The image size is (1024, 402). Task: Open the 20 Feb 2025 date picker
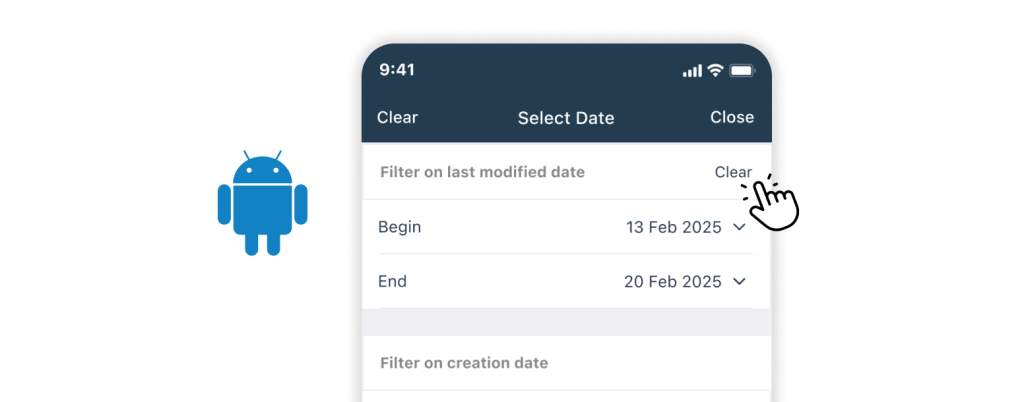tap(672, 281)
